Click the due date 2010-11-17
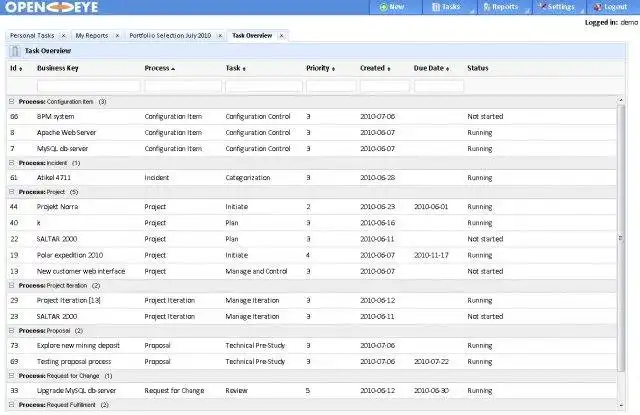The height and width of the screenshot is (415, 640). pos(431,255)
